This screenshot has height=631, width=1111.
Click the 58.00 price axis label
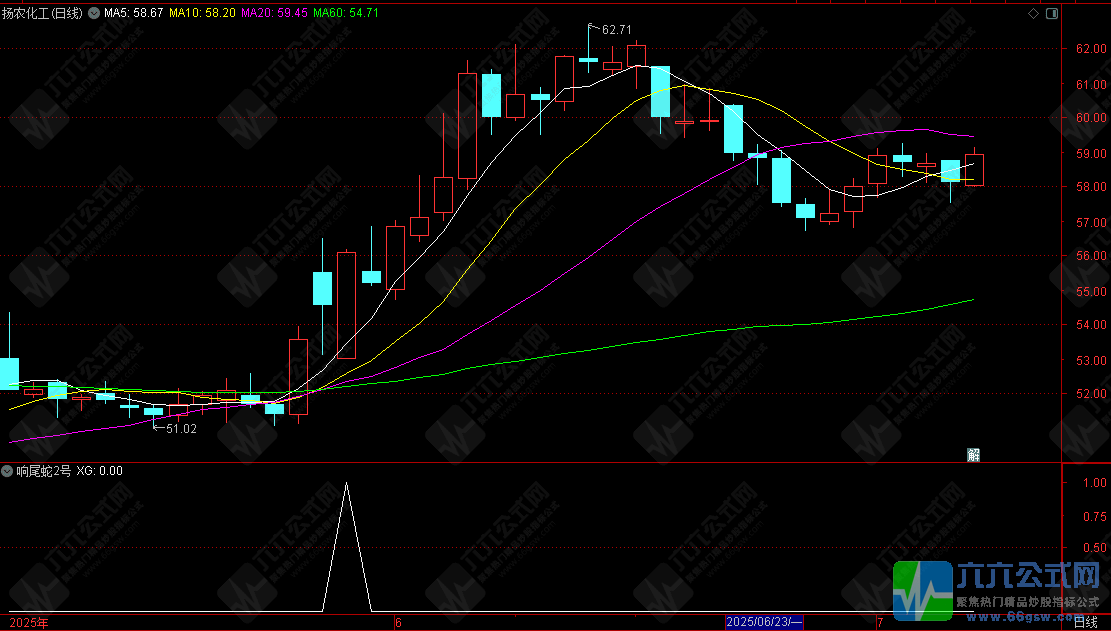[1092, 187]
